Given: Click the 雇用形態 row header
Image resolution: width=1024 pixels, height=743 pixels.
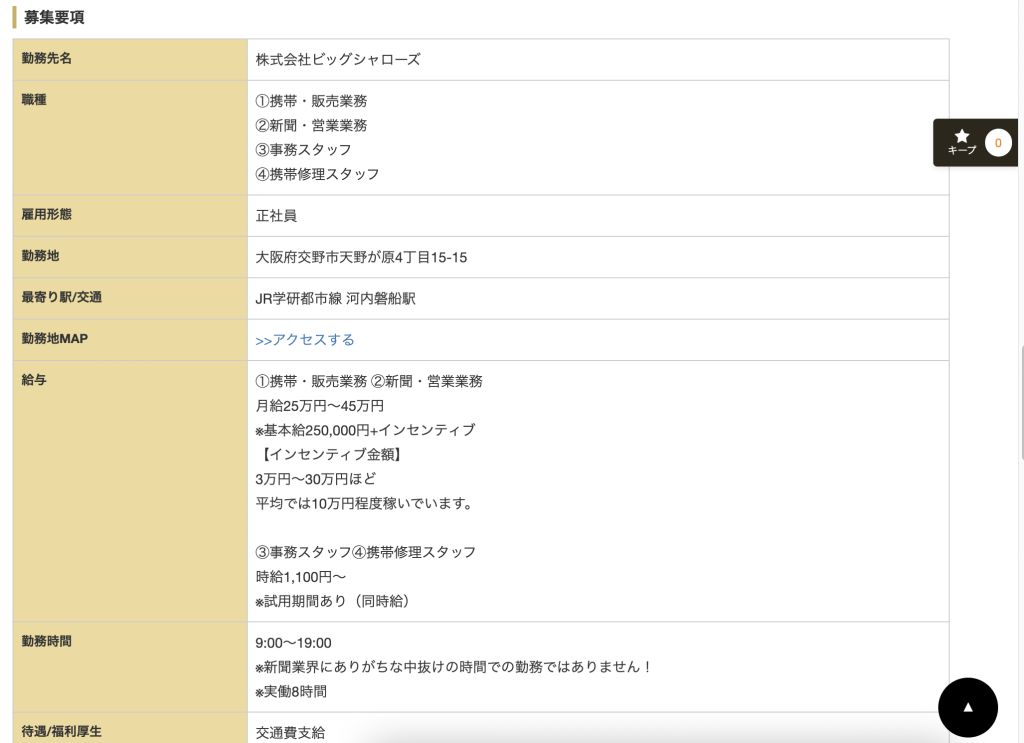Looking at the screenshot, I should (x=47, y=215).
